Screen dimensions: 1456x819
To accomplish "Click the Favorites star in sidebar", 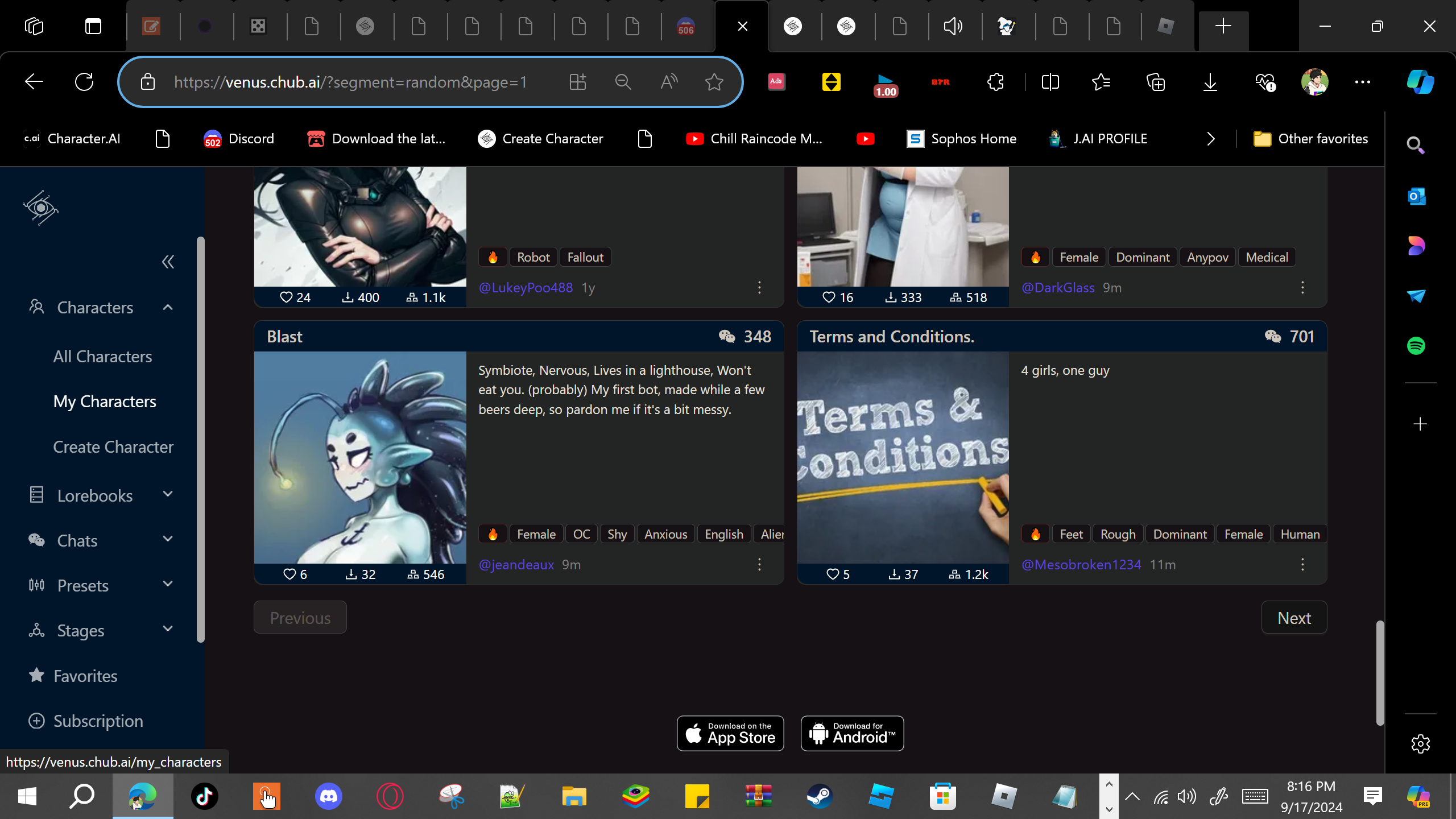I will [36, 675].
